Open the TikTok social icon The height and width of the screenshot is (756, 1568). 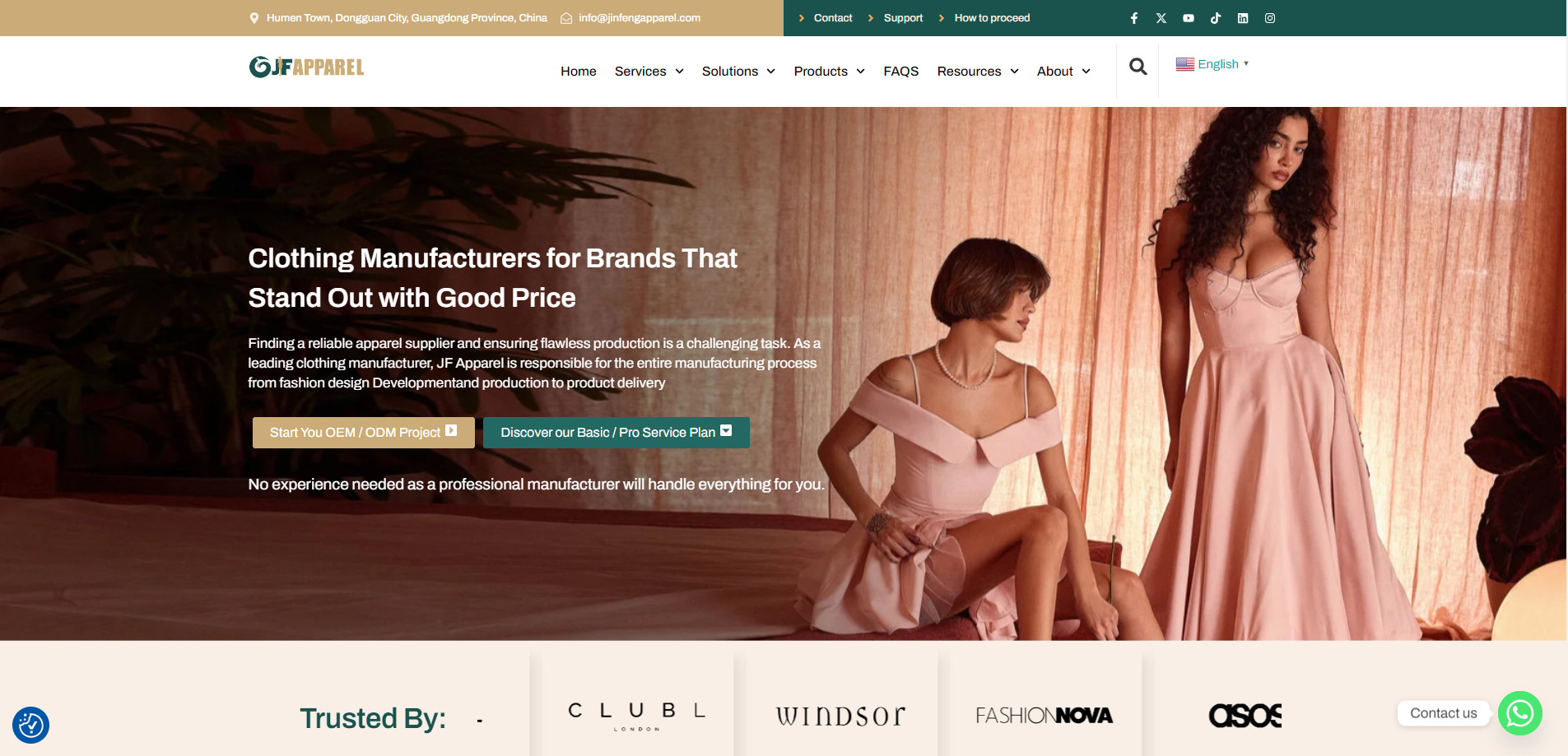click(x=1216, y=18)
